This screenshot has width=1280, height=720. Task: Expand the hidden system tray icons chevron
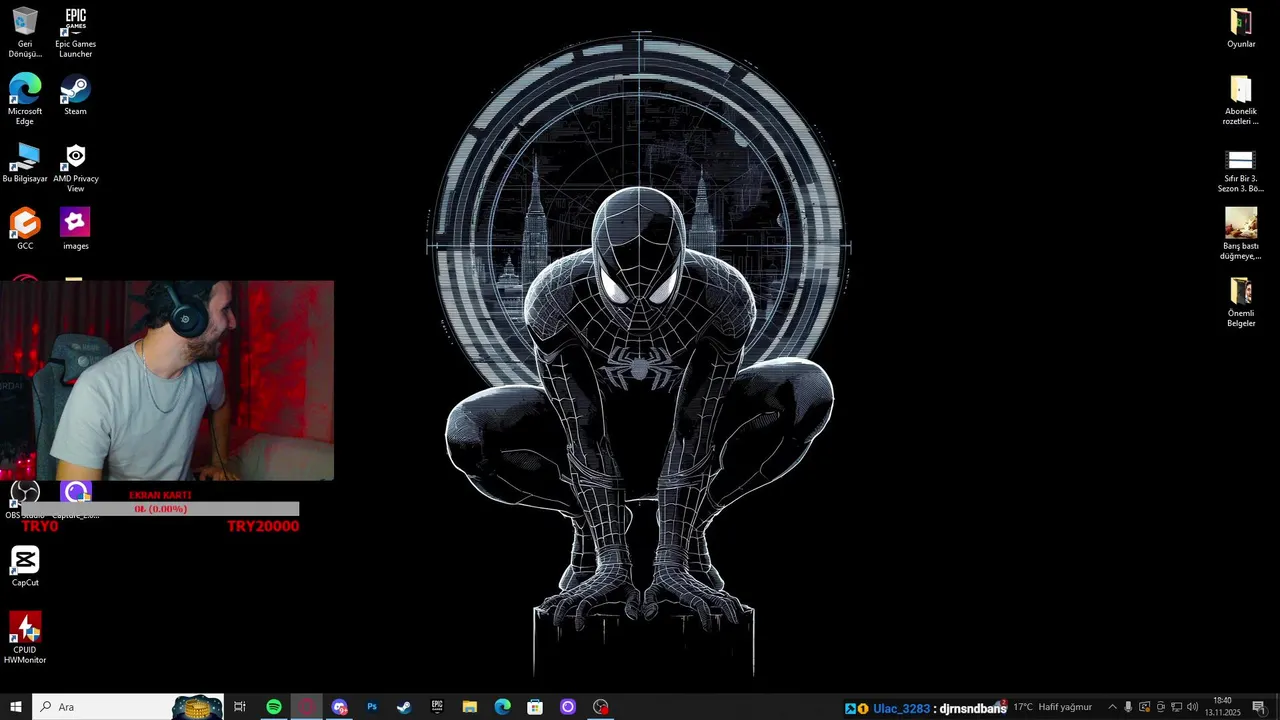point(1112,707)
